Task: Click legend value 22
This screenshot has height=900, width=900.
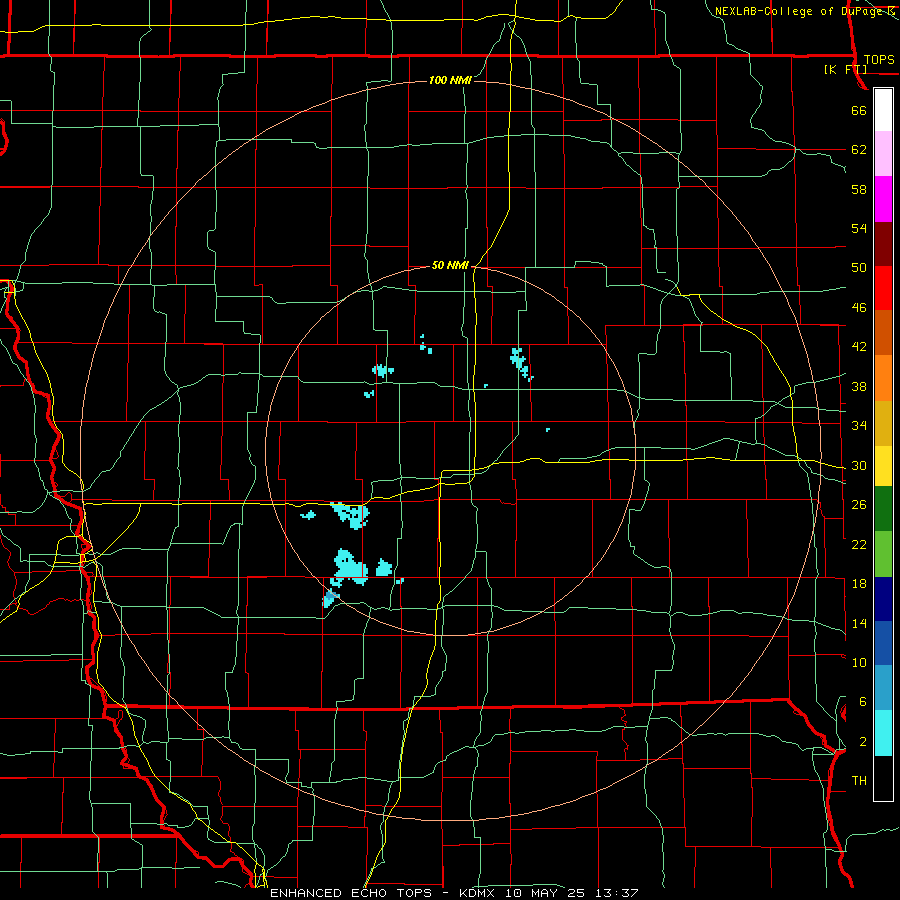Action: pyautogui.click(x=859, y=544)
